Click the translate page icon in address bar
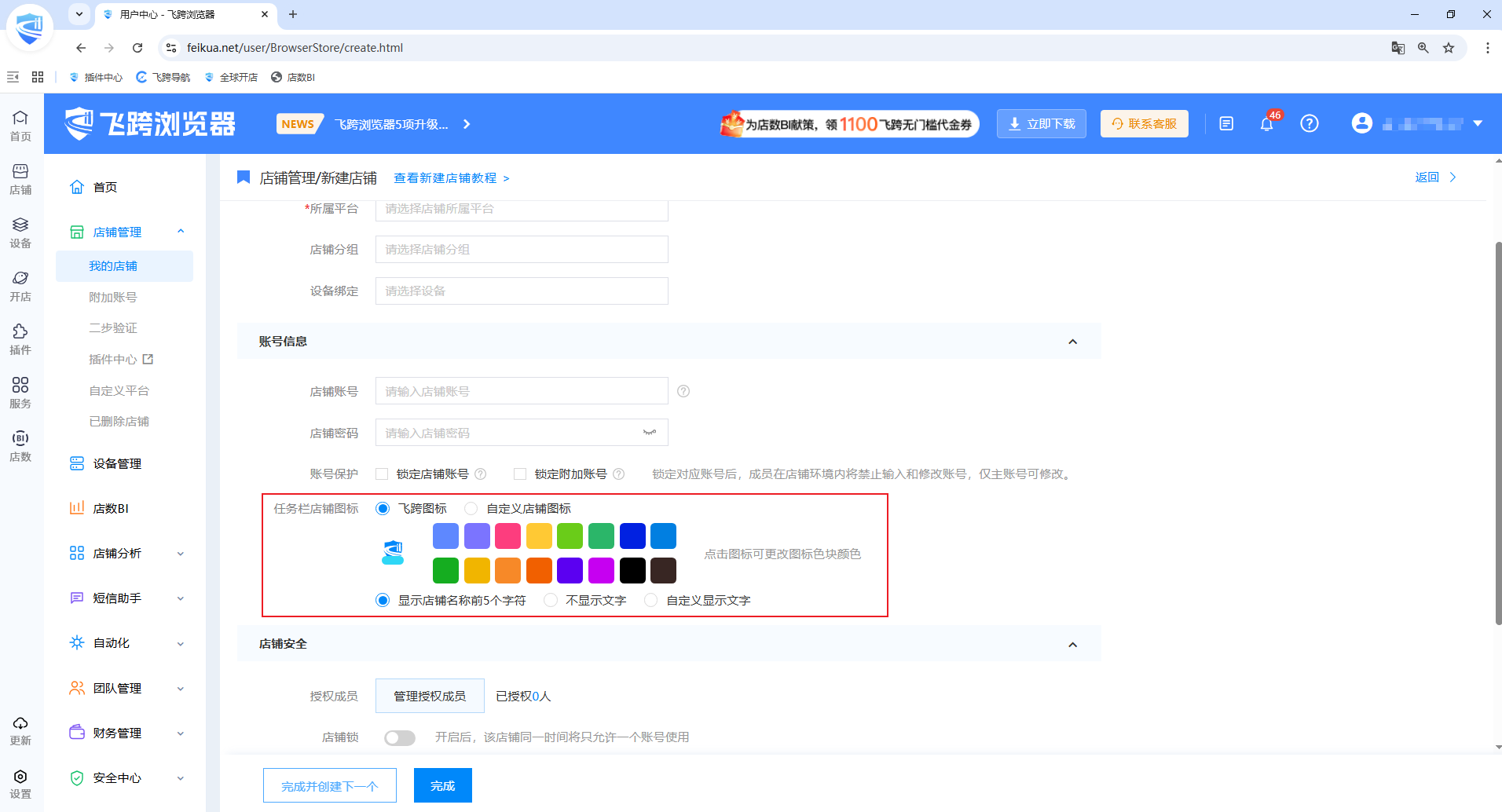 click(1398, 48)
